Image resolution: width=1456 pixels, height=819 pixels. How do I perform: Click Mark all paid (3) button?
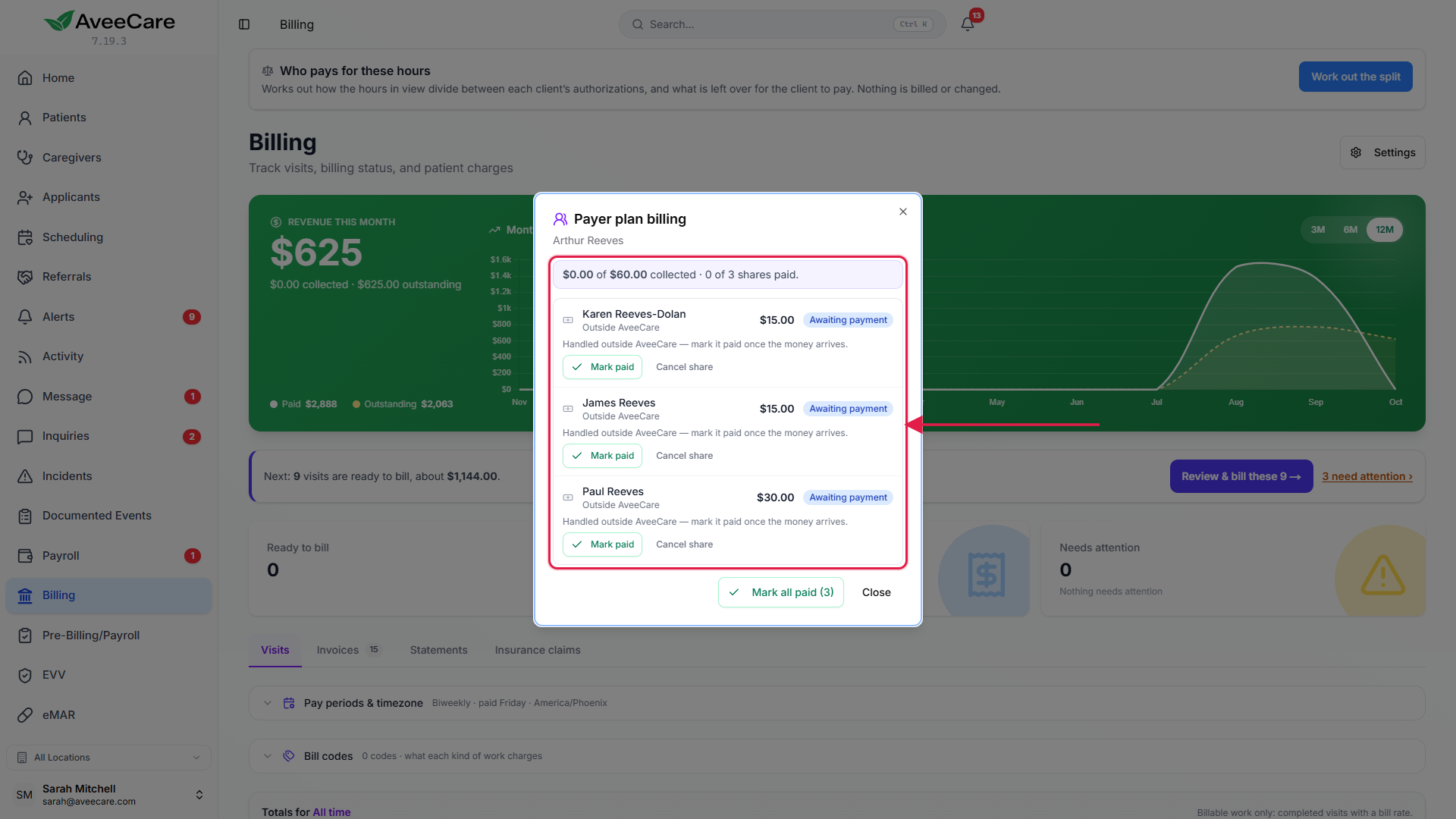(781, 592)
